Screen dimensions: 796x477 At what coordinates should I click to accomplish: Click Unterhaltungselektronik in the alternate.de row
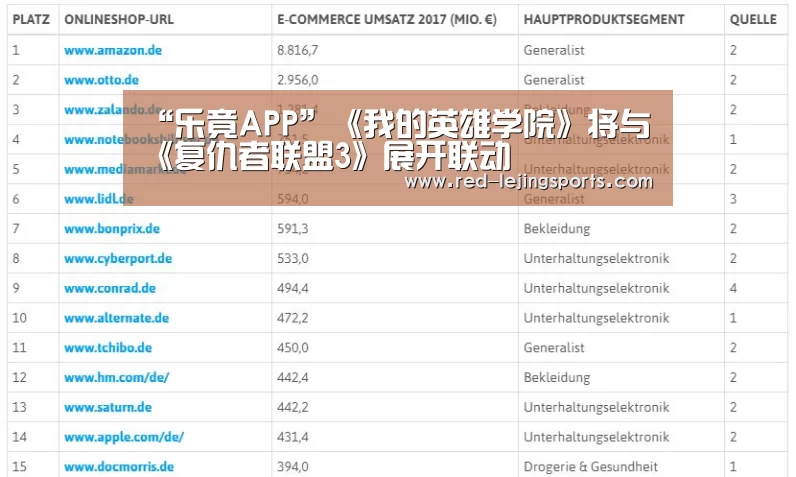[x=596, y=318]
